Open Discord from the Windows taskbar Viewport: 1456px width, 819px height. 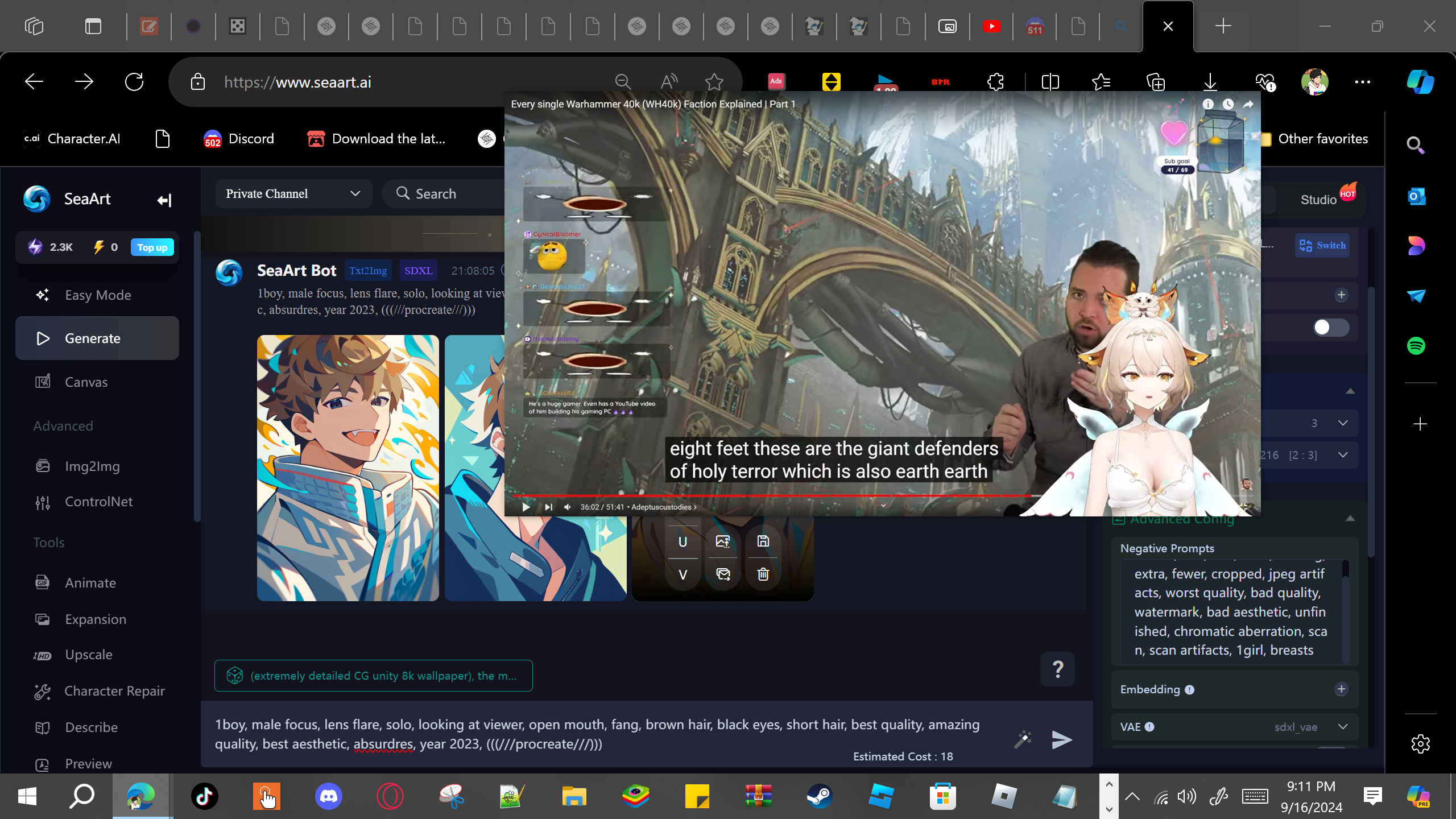pyautogui.click(x=329, y=796)
